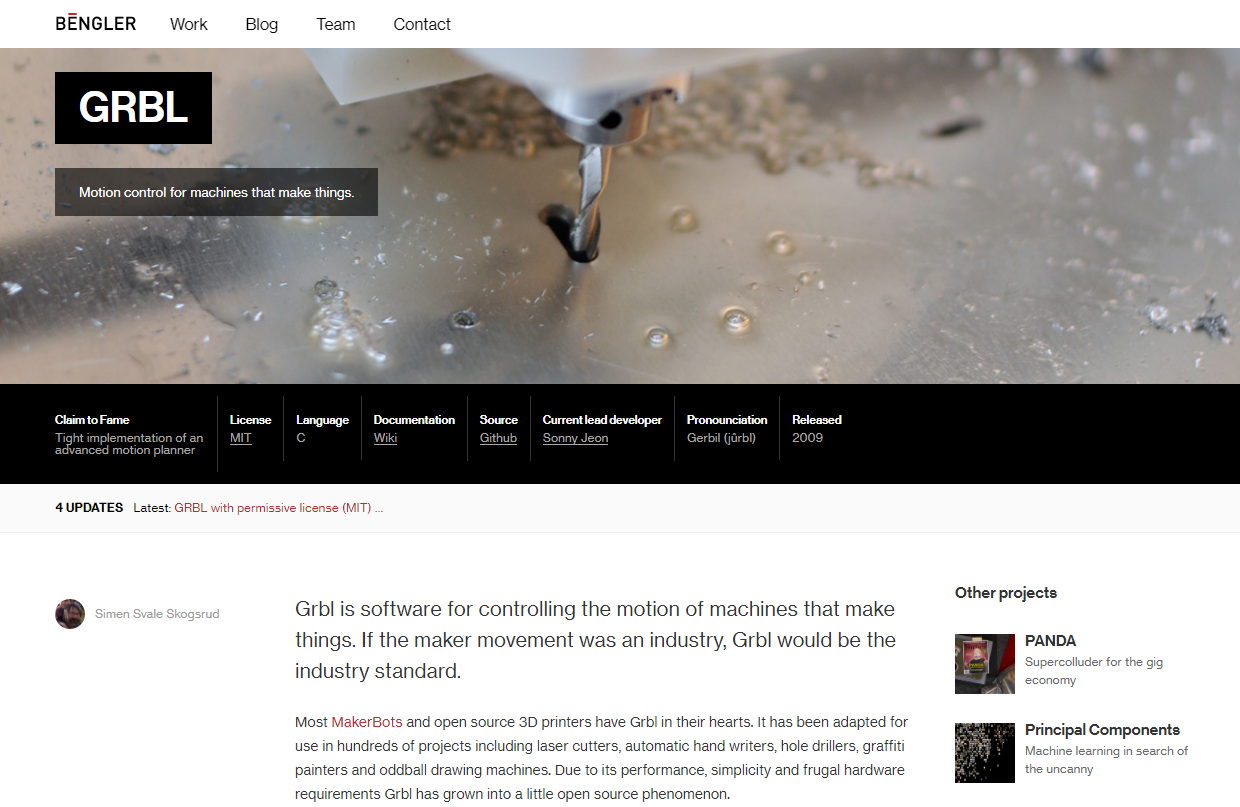Open the Principal Components title link
The width and height of the screenshot is (1240, 807).
(x=1102, y=730)
